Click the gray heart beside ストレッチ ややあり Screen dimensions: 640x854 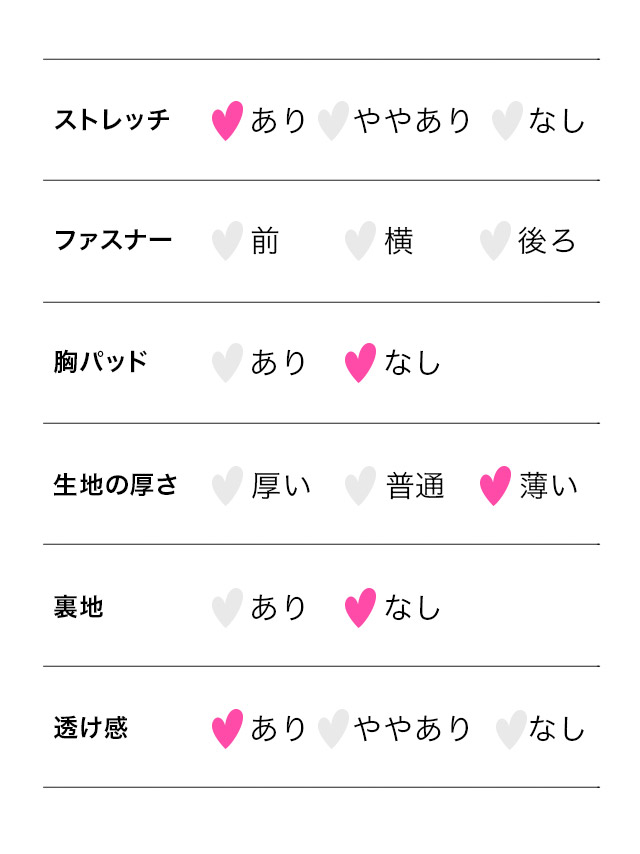point(333,121)
